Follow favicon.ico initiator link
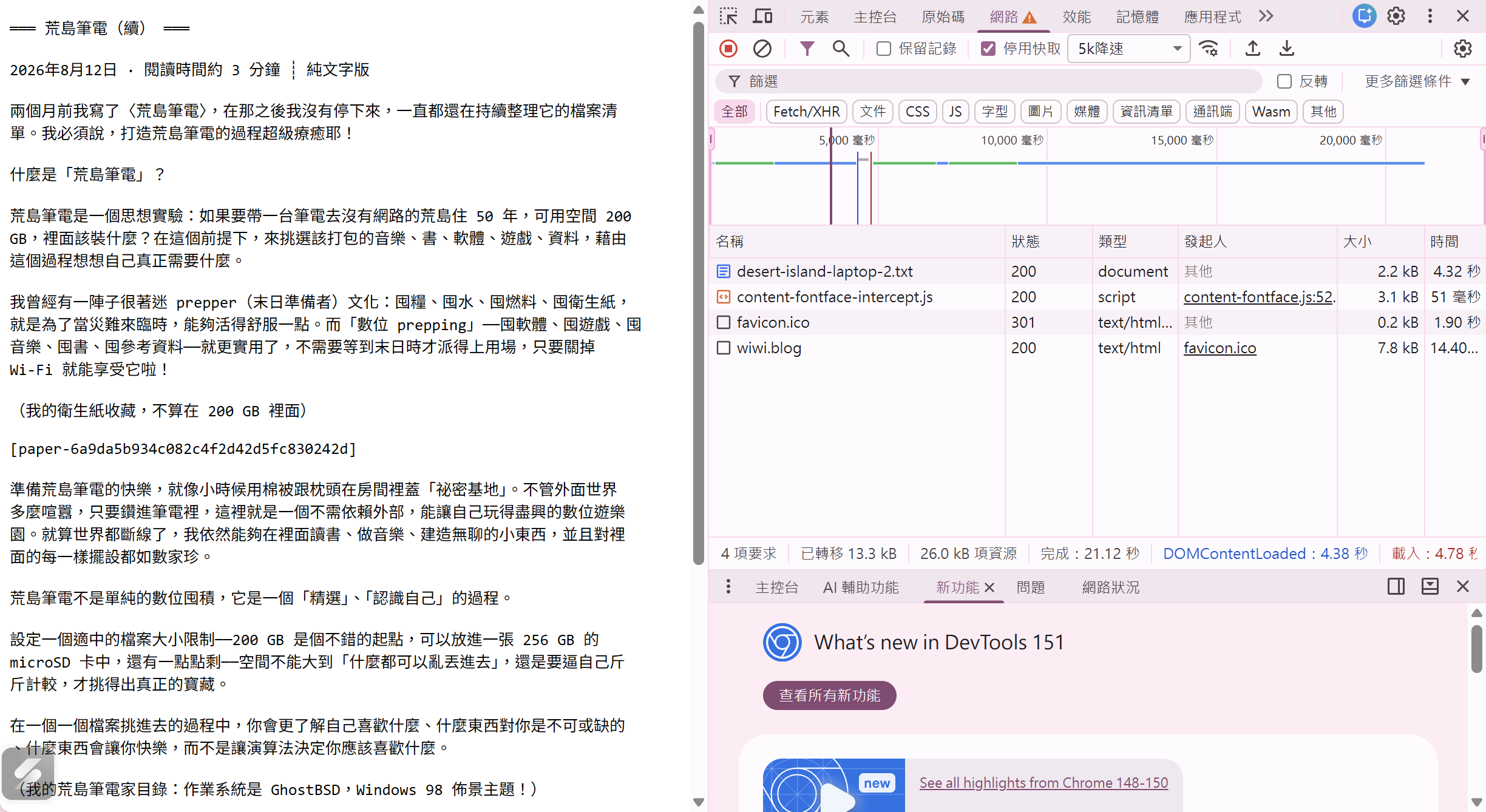1486x812 pixels. 1220,348
